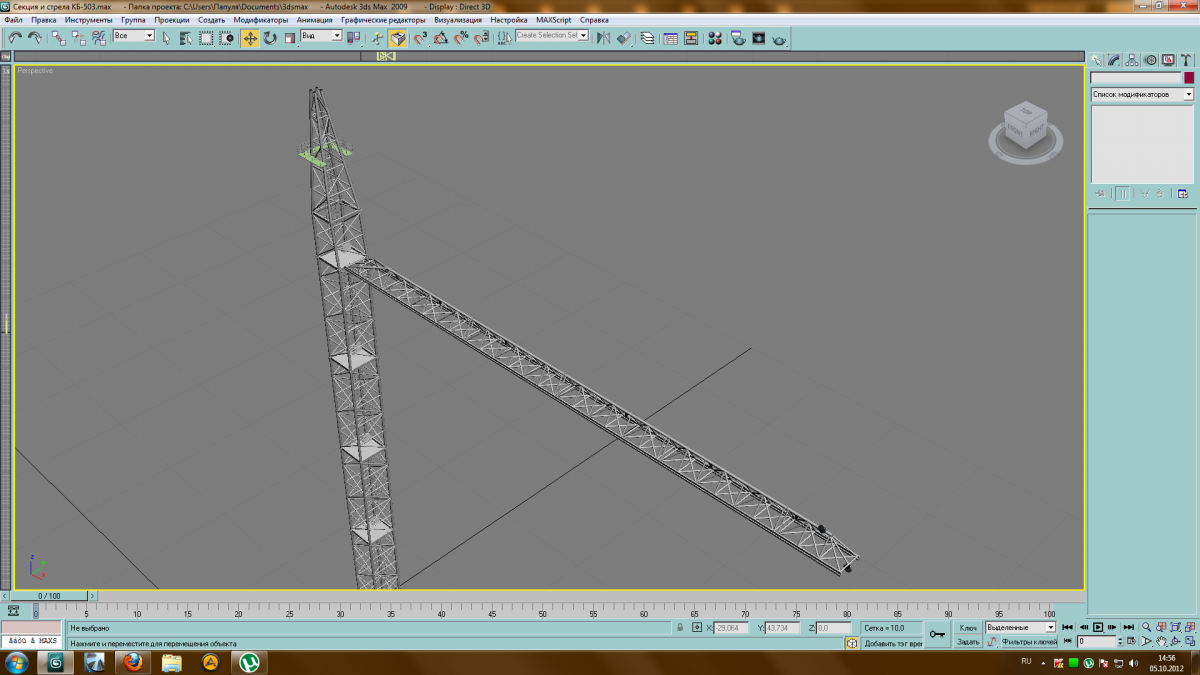Toggle Angle Snap
This screenshot has width=1200, height=675.
pyautogui.click(x=441, y=38)
